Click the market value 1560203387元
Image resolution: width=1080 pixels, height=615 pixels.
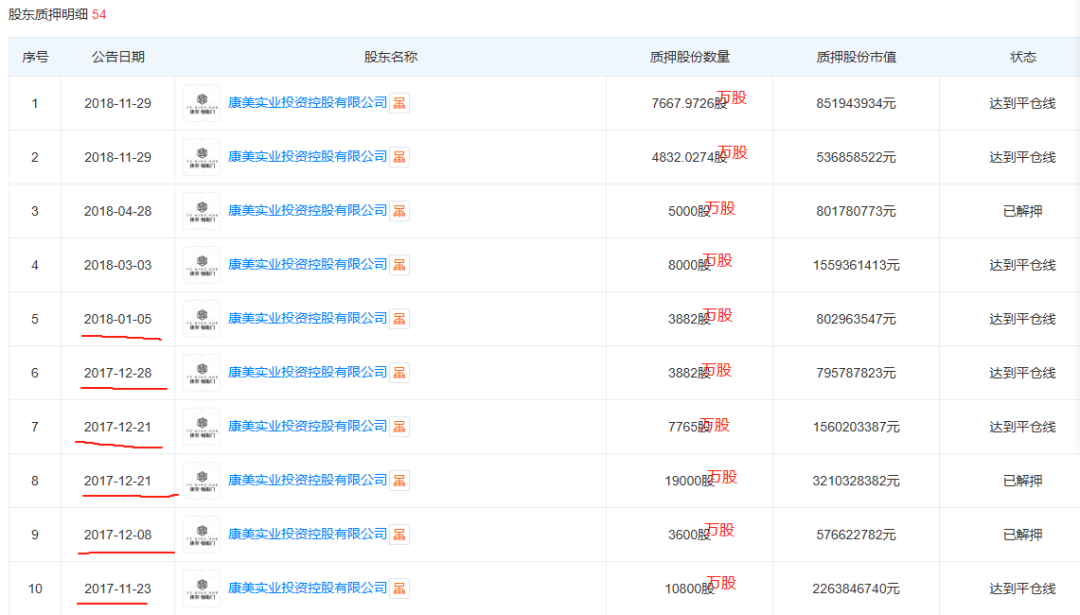tap(856, 427)
